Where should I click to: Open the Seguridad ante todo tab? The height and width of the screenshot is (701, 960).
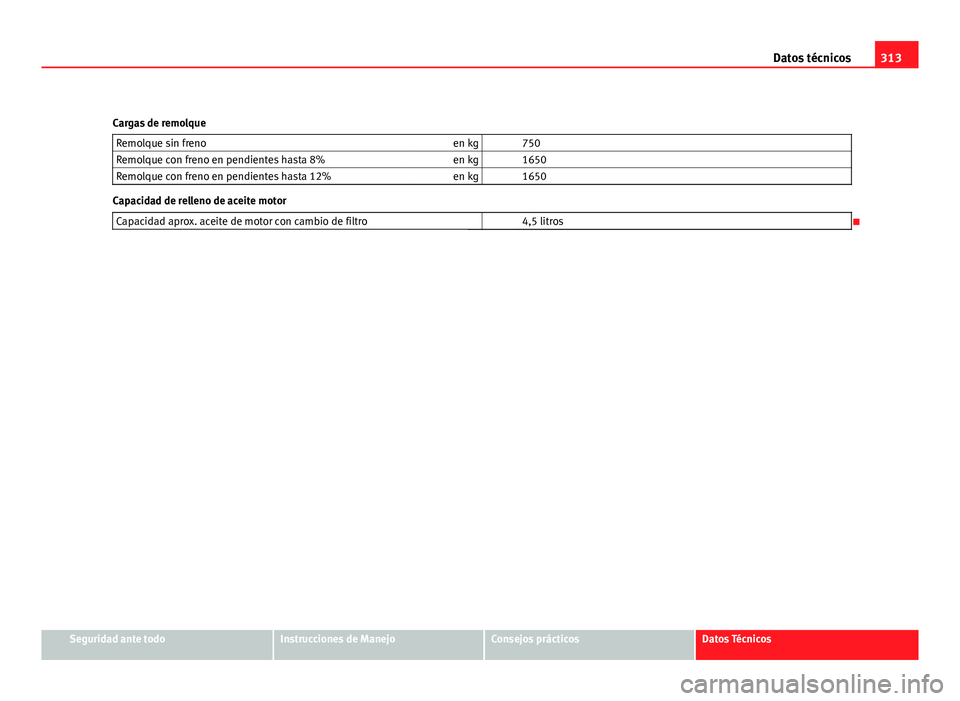157,645
